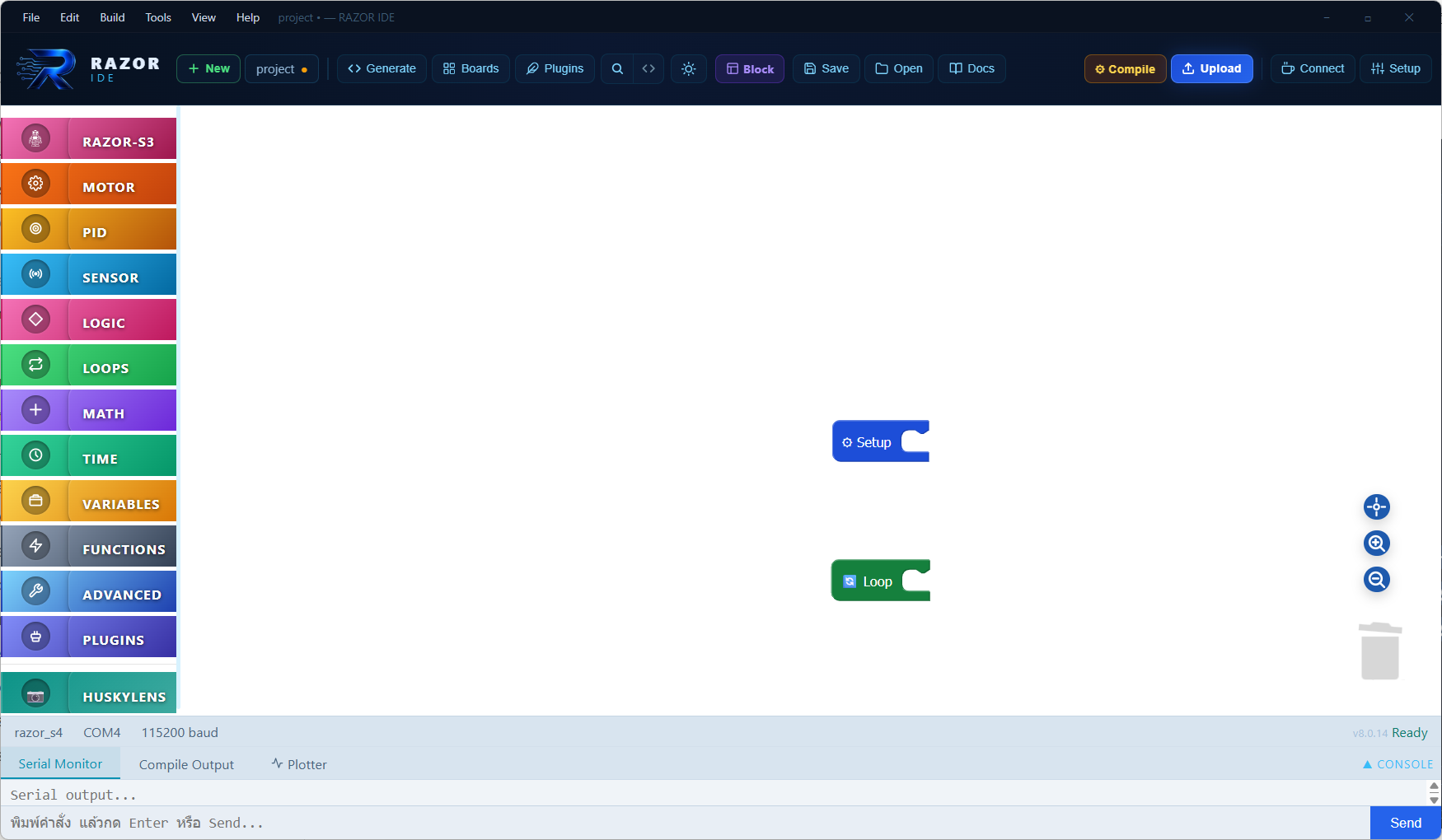Open the MOTOR block category

(89, 184)
